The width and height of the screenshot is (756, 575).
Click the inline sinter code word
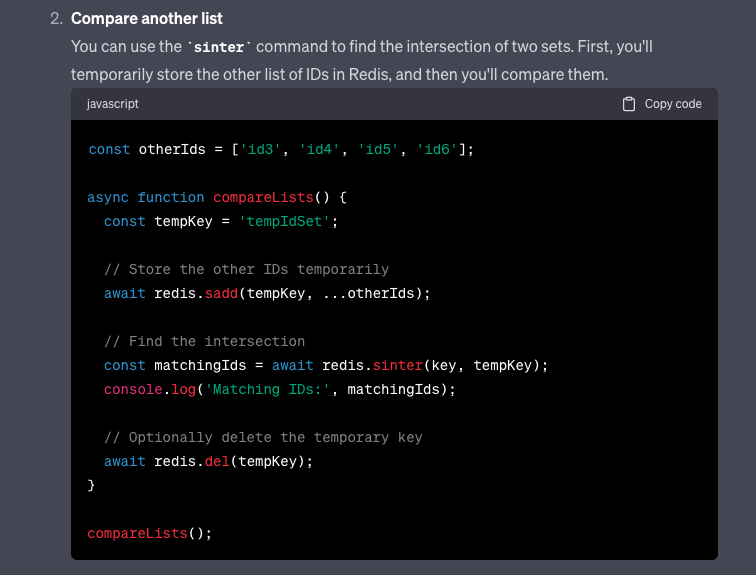tap(219, 47)
